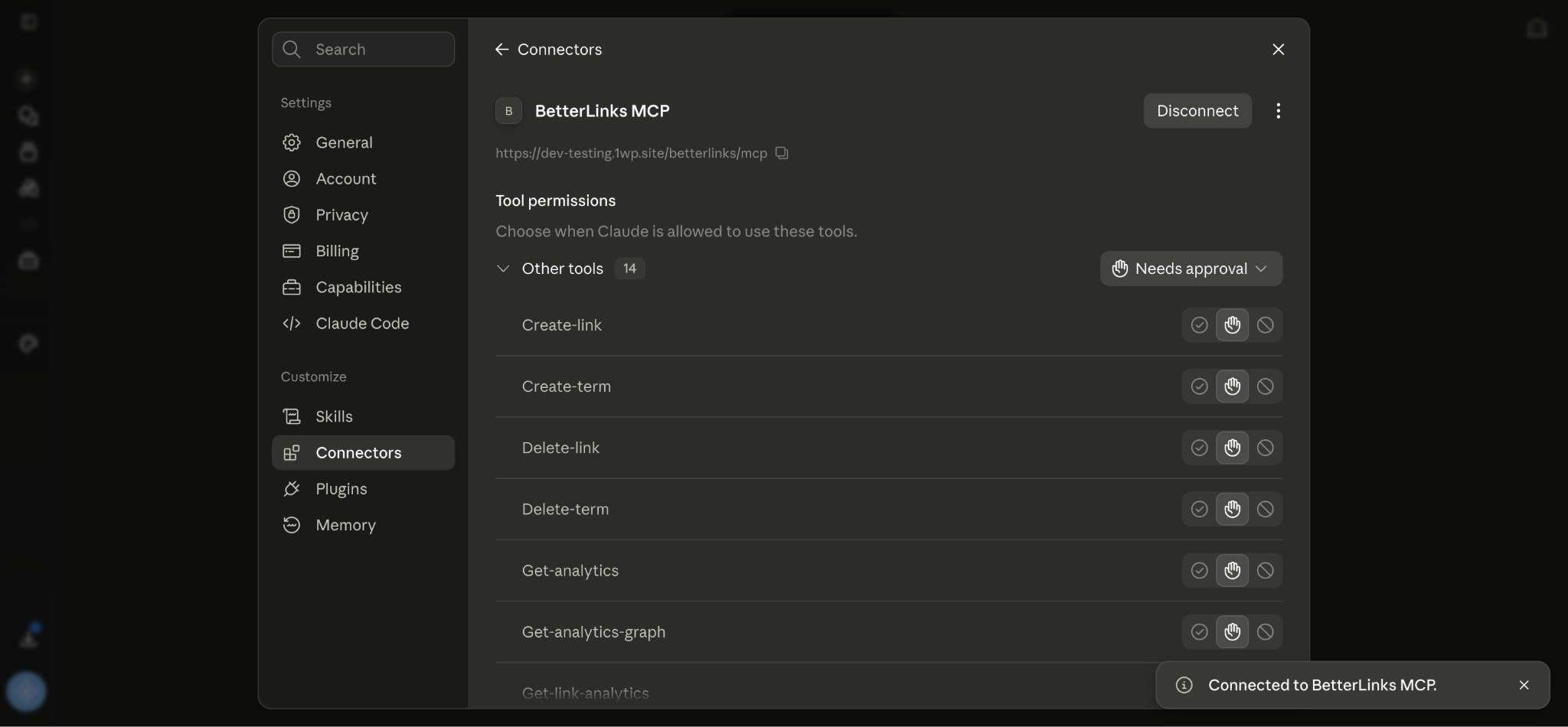Image resolution: width=1568 pixels, height=727 pixels.
Task: Allow the Delete-term tool always
Action: click(1199, 509)
